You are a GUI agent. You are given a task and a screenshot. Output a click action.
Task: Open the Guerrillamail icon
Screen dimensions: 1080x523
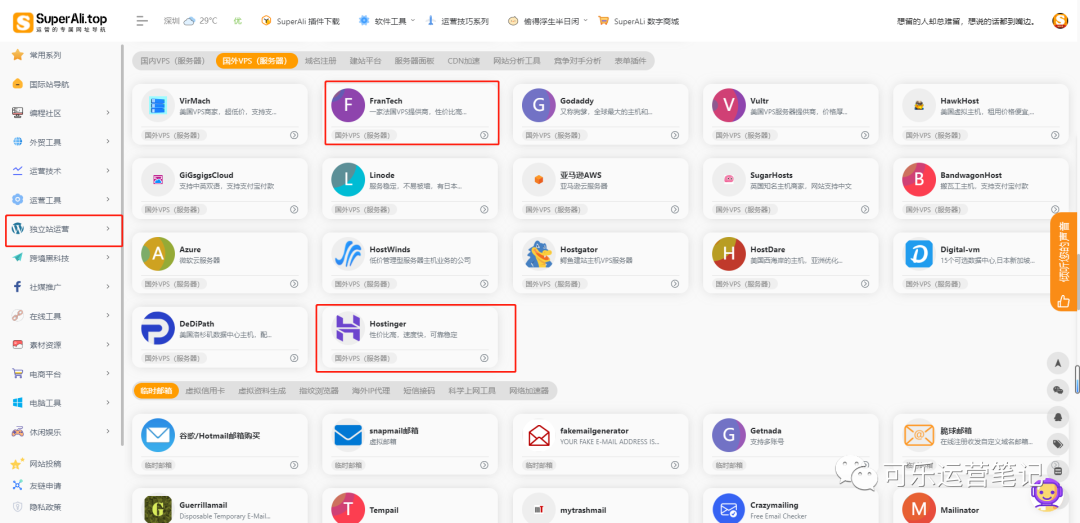pyautogui.click(x=158, y=510)
